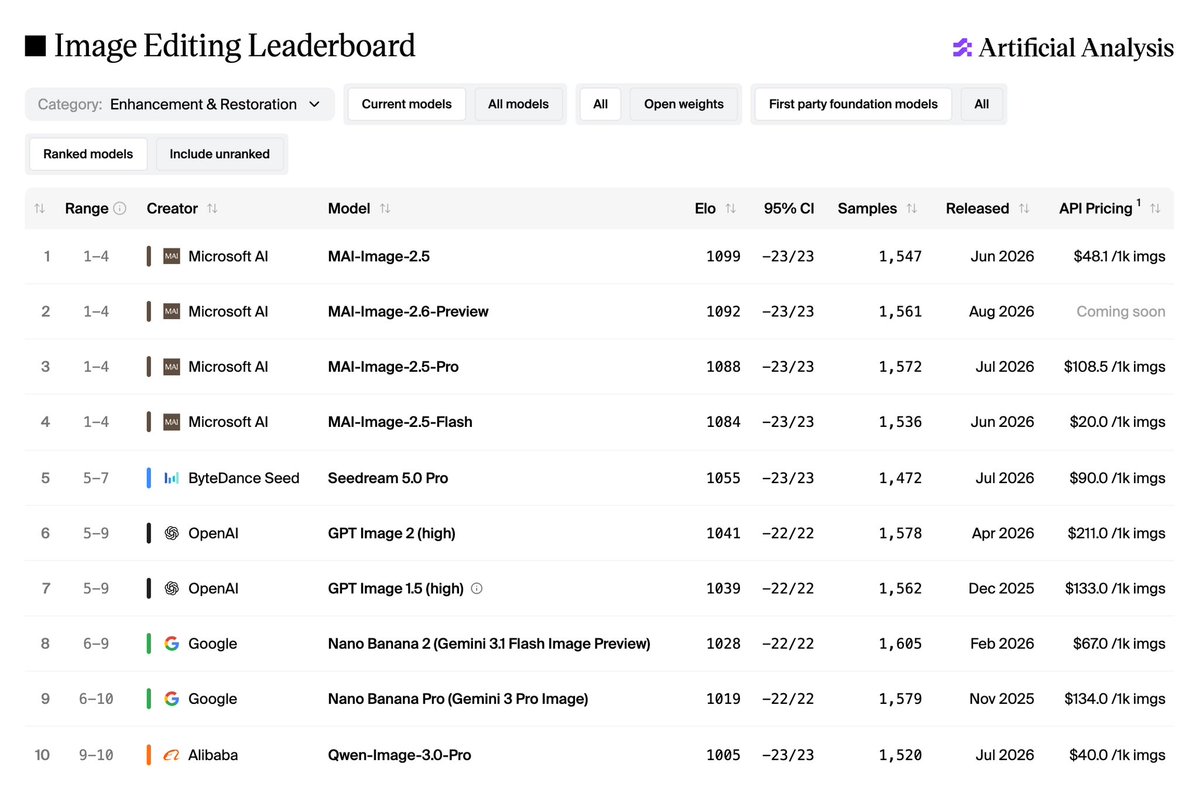Open Nano Banana 2 (Gemini 3.1 Flash Image Preview)
Screen dimensions: 1199x807
[489, 643]
